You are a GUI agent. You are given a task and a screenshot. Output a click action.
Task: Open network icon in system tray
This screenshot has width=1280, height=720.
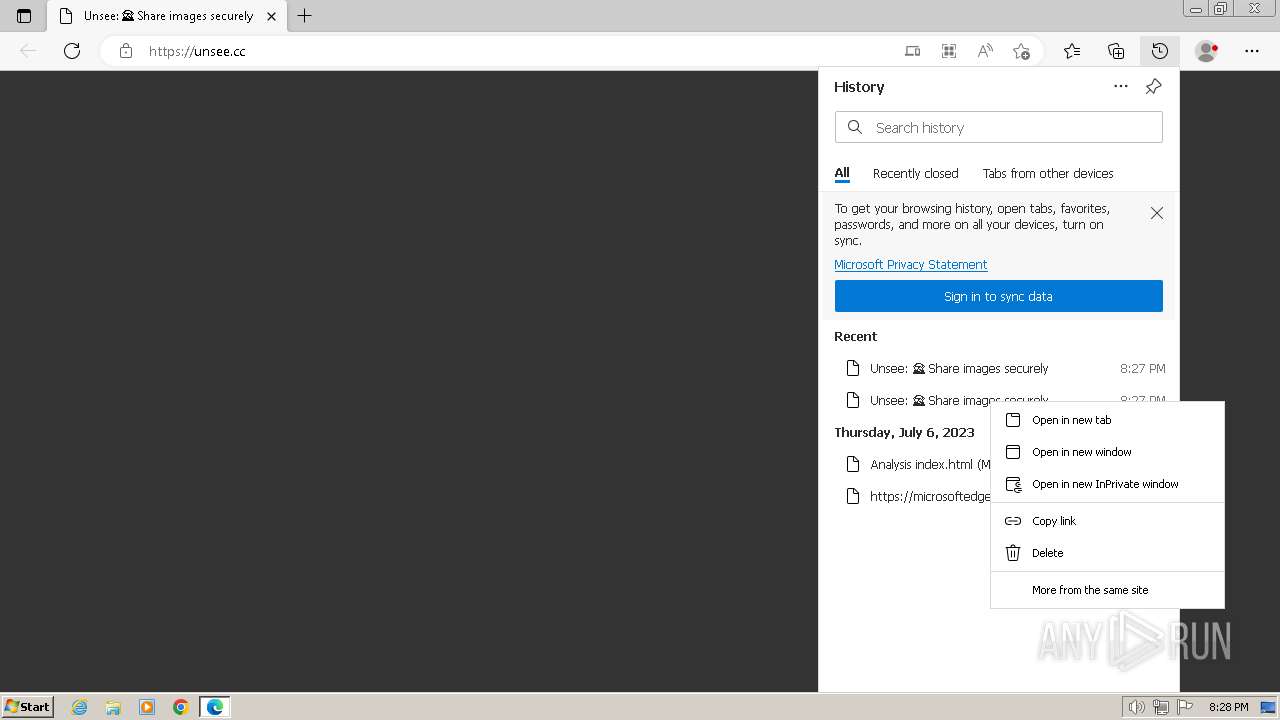coord(1161,707)
